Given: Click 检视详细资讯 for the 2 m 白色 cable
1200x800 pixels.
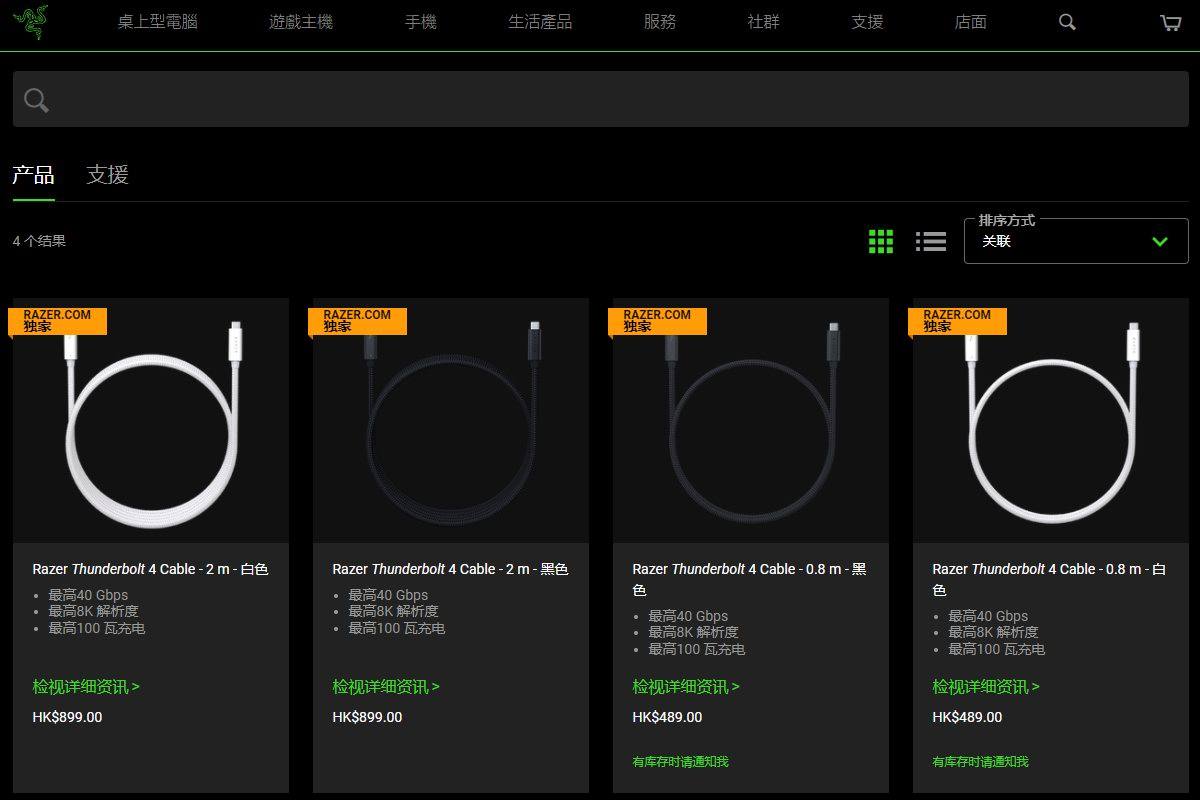Looking at the screenshot, I should [x=86, y=687].
